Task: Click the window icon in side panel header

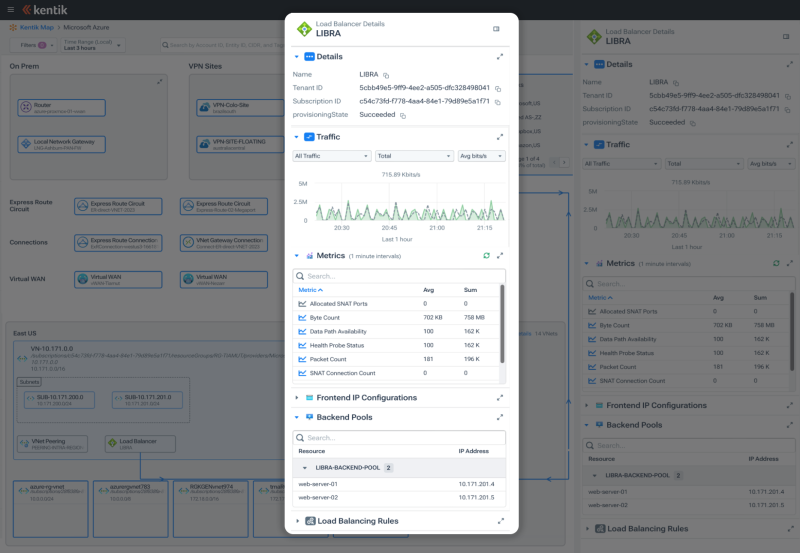Action: (786, 37)
